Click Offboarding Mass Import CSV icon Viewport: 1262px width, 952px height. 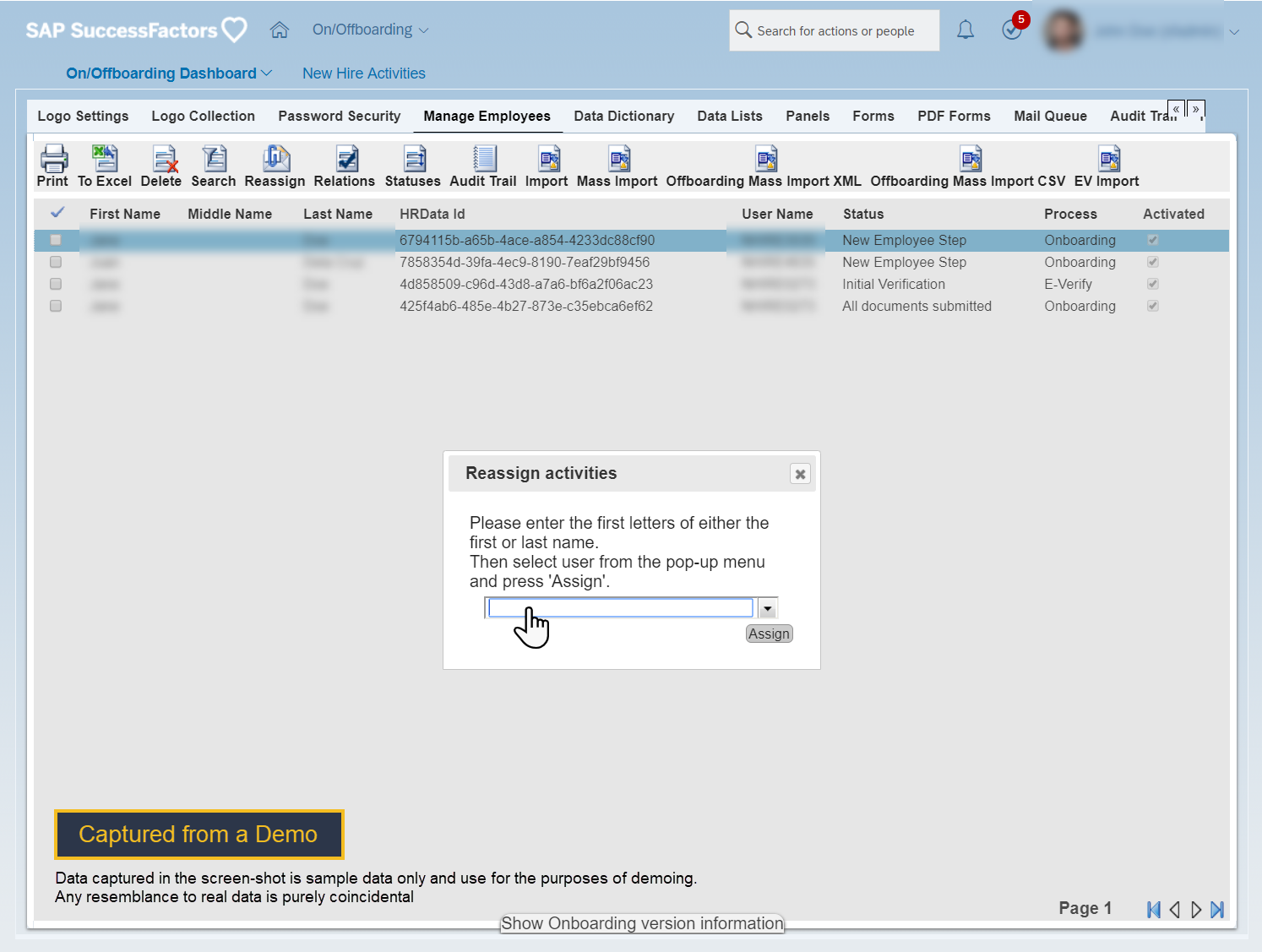(971, 159)
